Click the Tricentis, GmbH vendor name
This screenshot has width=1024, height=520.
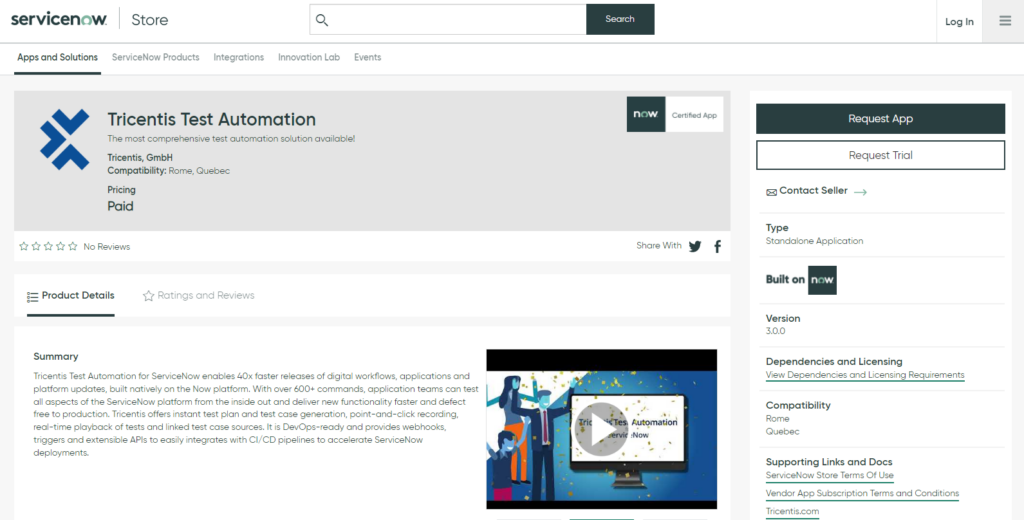point(140,157)
